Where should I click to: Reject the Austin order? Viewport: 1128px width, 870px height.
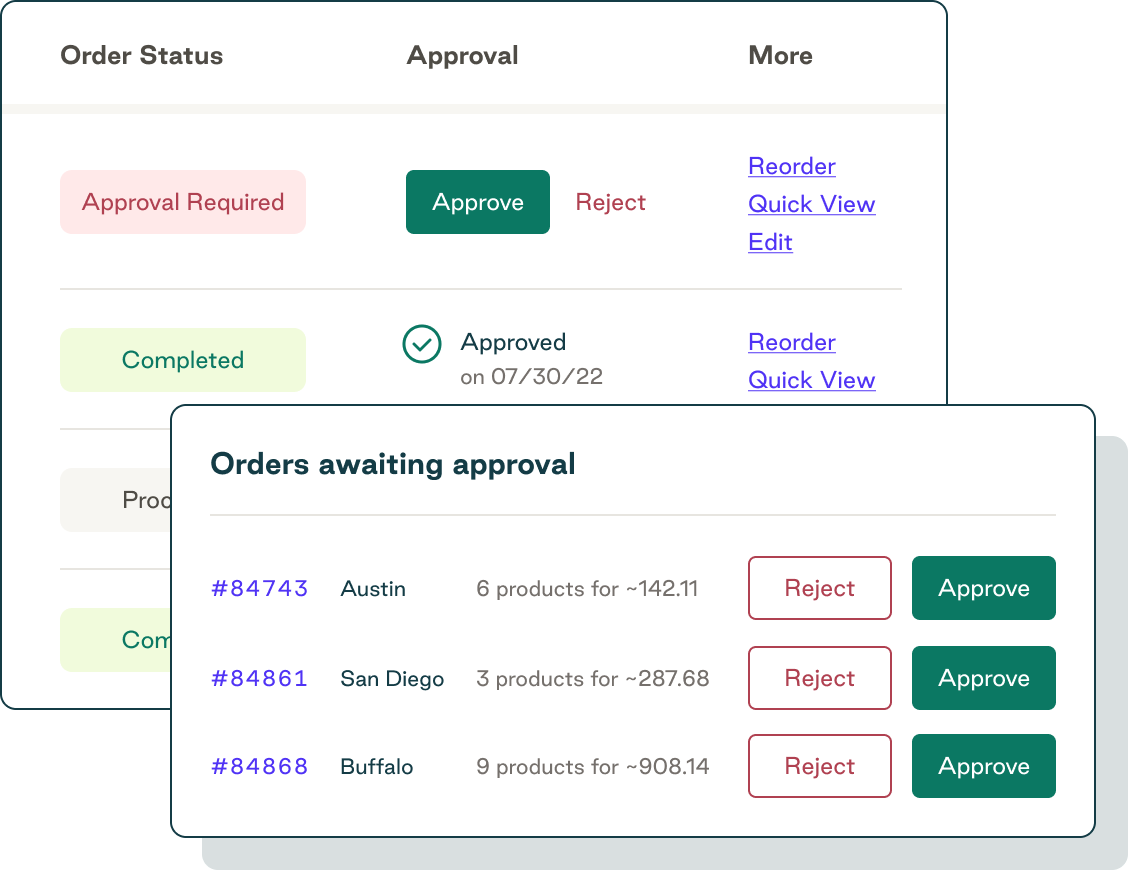coord(819,588)
